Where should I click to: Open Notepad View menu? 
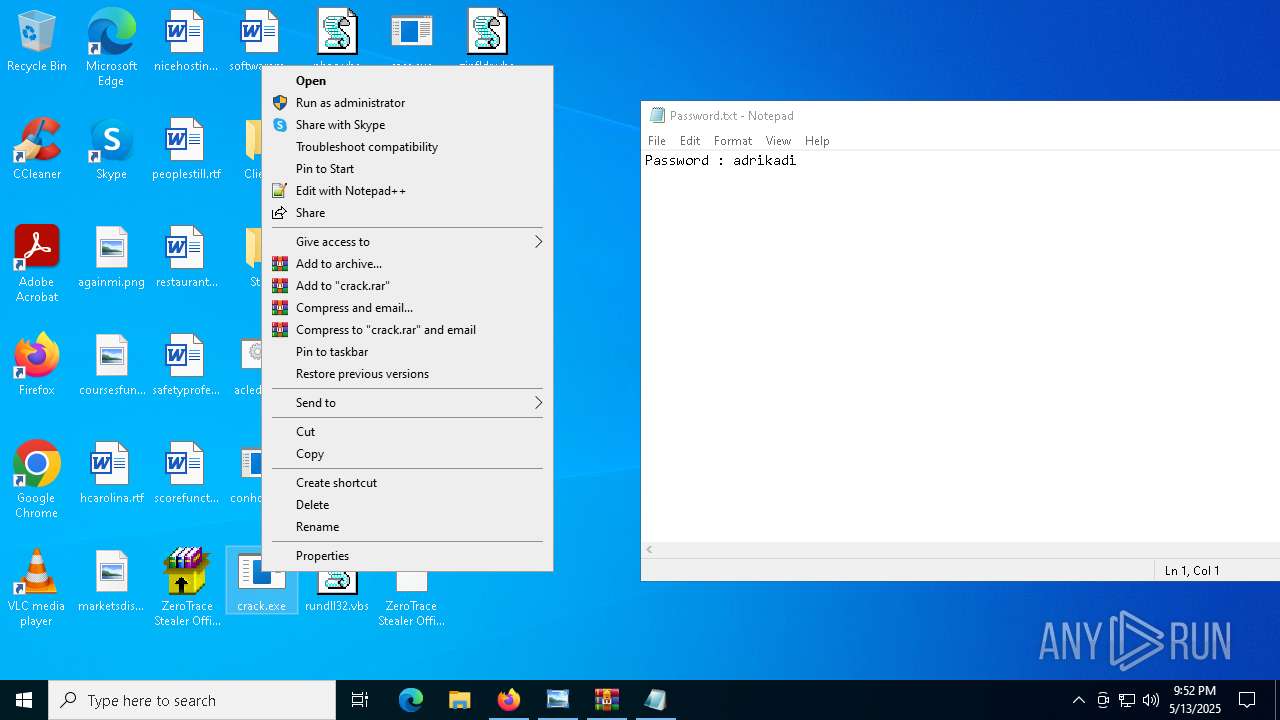[x=778, y=141]
